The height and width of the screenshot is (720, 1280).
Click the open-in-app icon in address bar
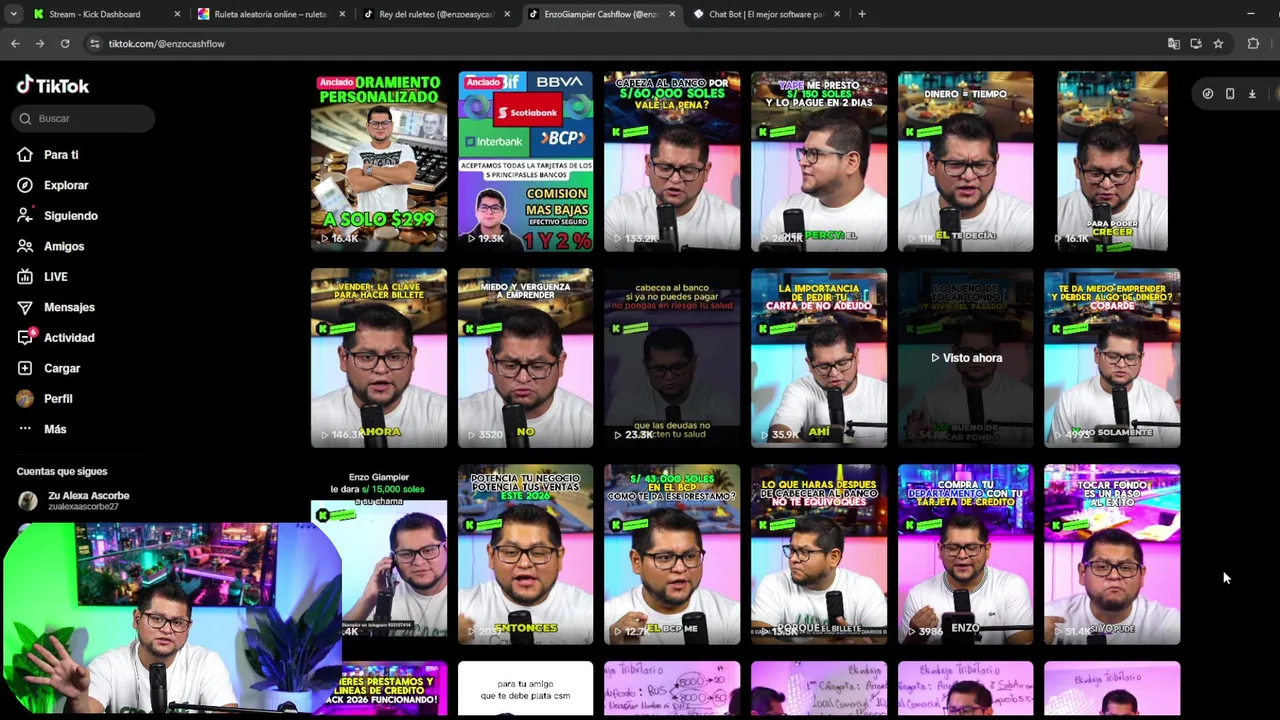coord(1196,44)
